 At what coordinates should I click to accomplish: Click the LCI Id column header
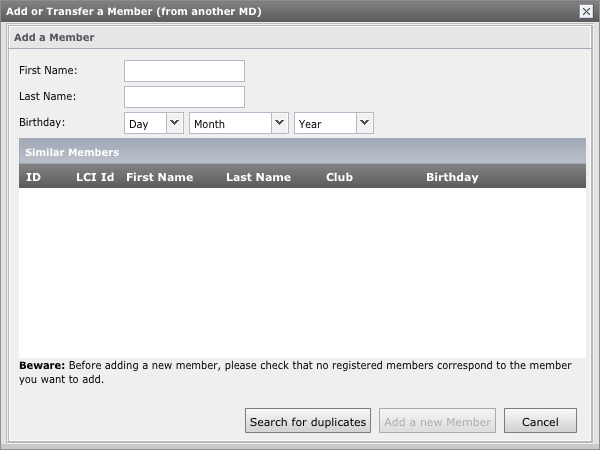95,177
